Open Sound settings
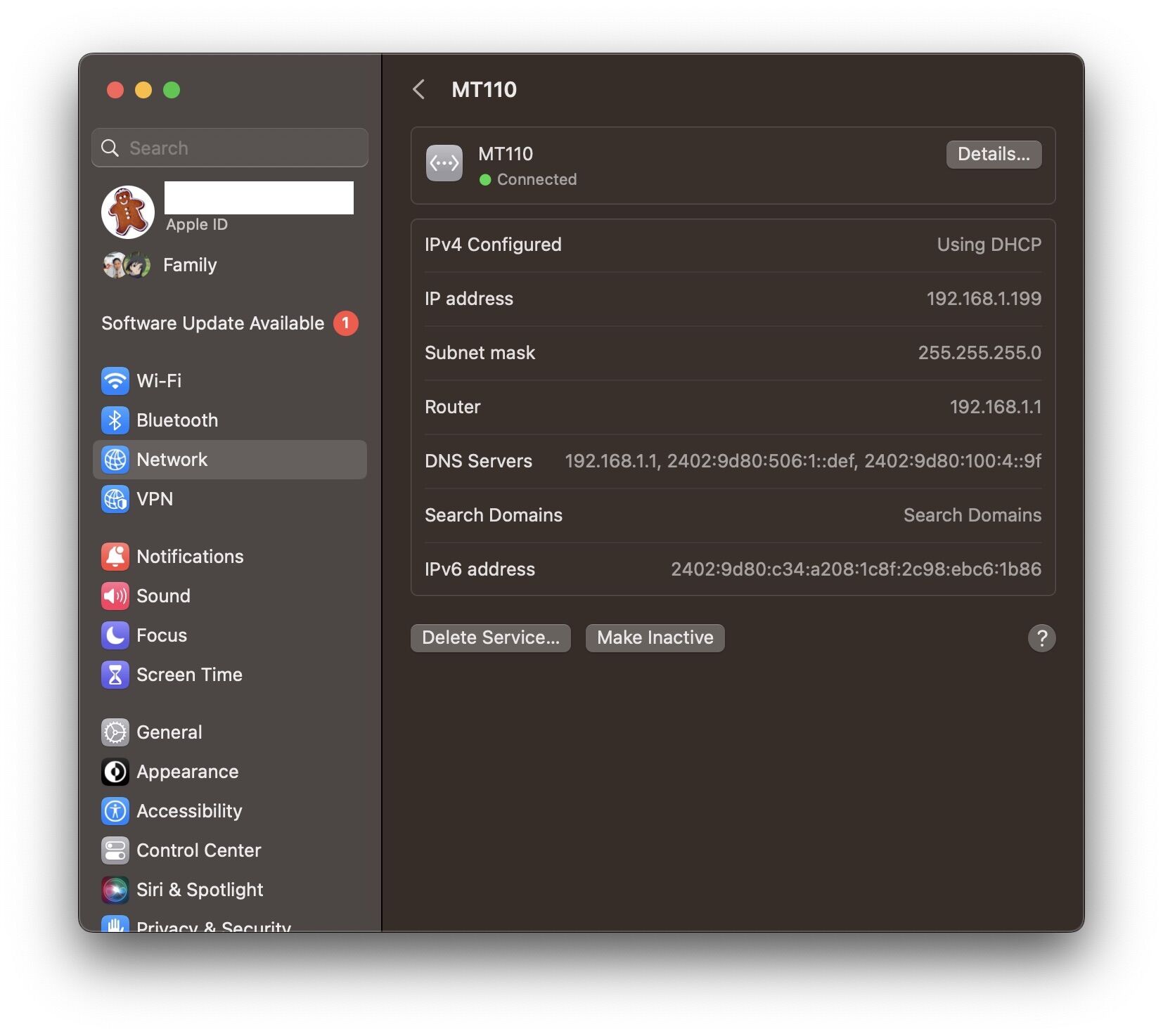1163x1036 pixels. point(230,596)
